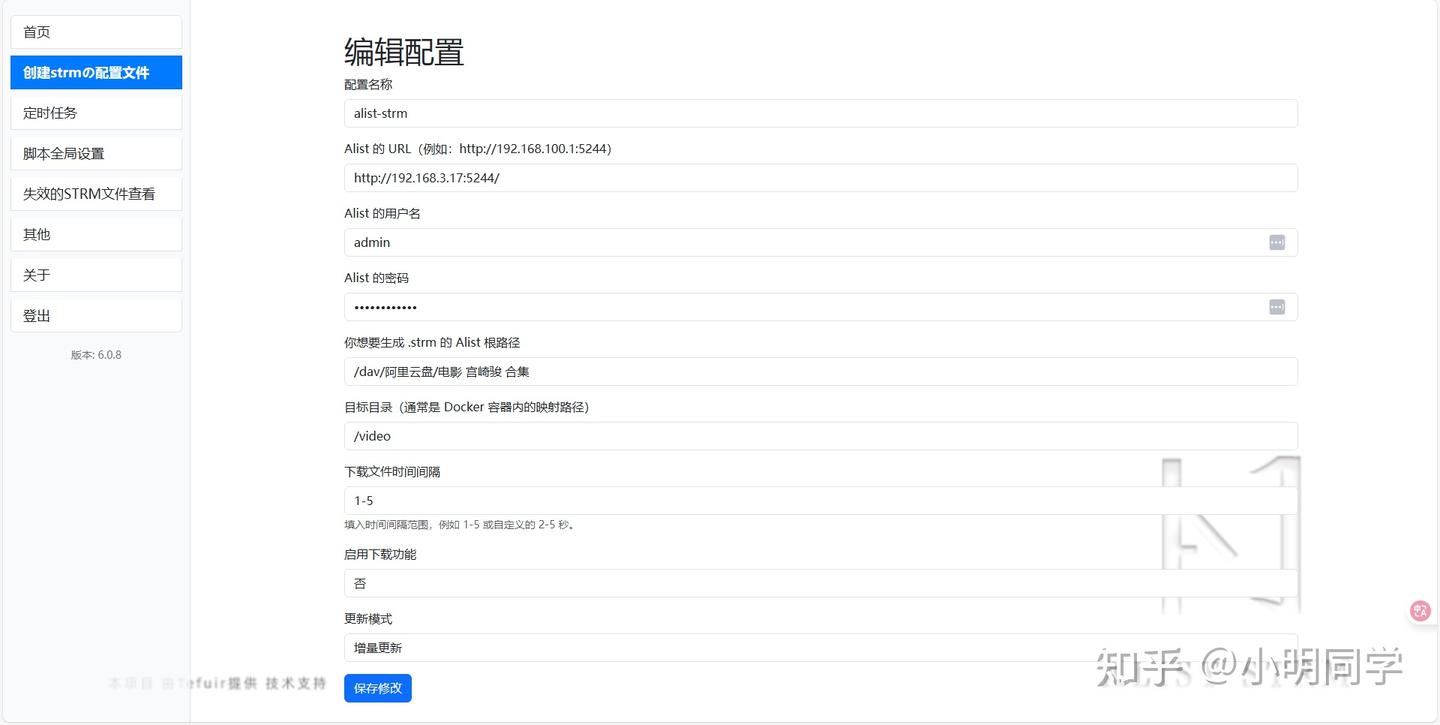This screenshot has width=1440, height=725.
Task: Open the 关于 page
Action: point(95,274)
